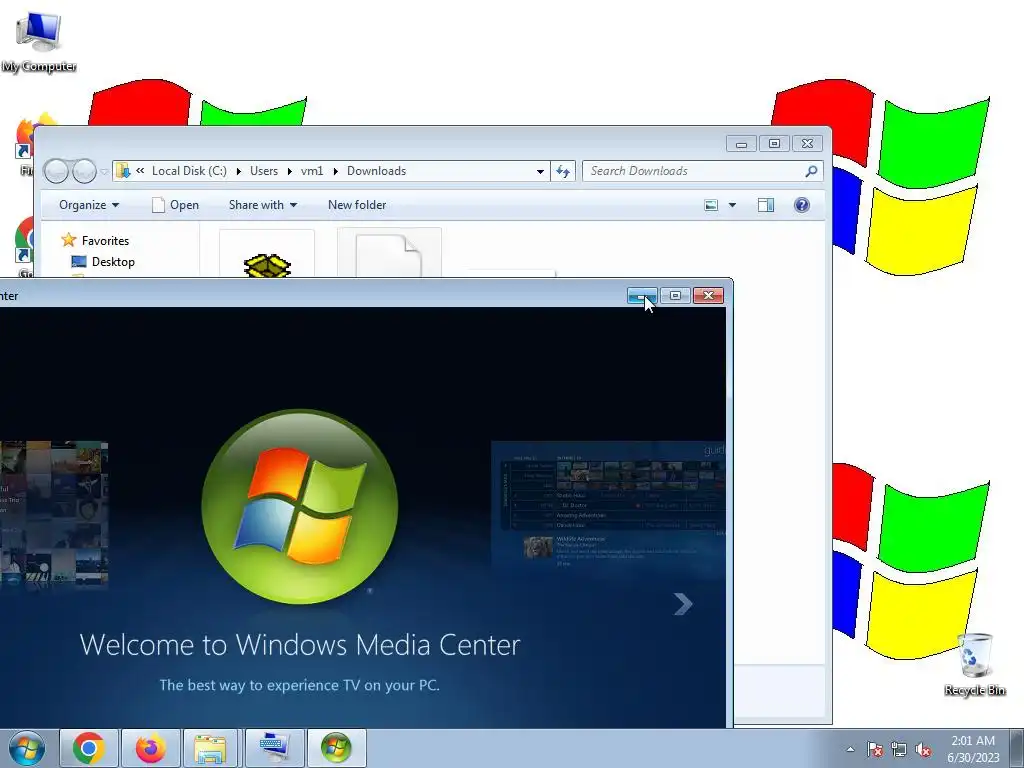Expand arrow after vm1 breadcrumb
Image resolution: width=1024 pixels, height=768 pixels.
pos(335,171)
